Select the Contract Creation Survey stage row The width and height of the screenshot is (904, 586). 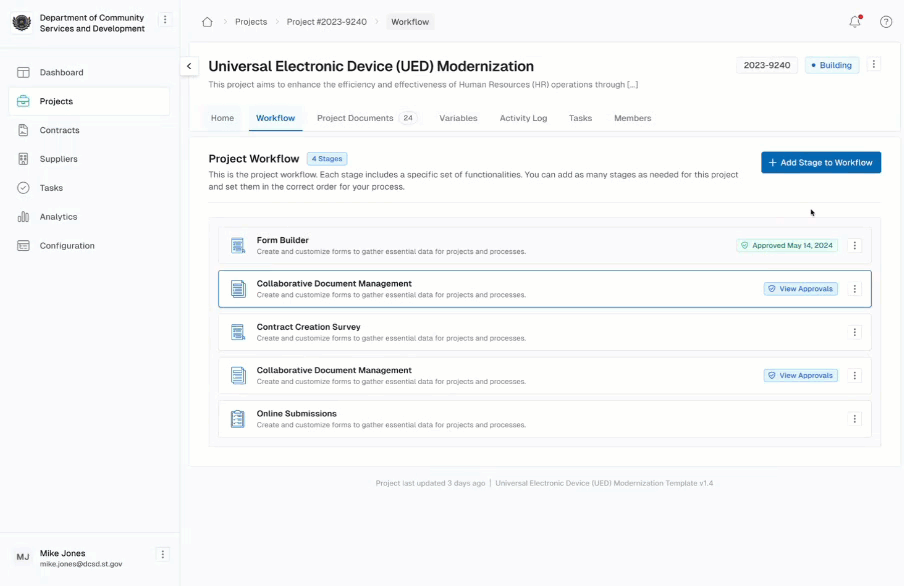click(500, 332)
